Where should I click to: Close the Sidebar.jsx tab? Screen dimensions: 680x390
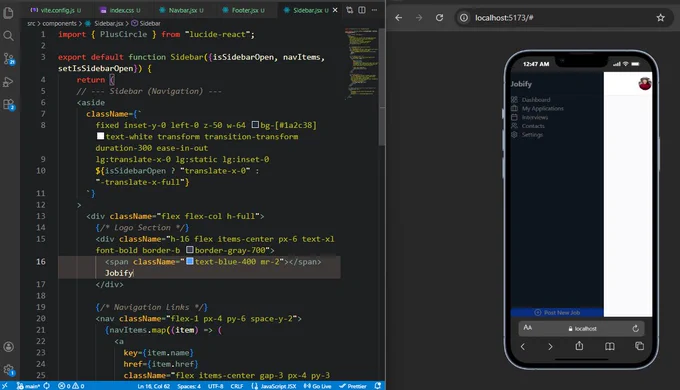tap(335, 10)
